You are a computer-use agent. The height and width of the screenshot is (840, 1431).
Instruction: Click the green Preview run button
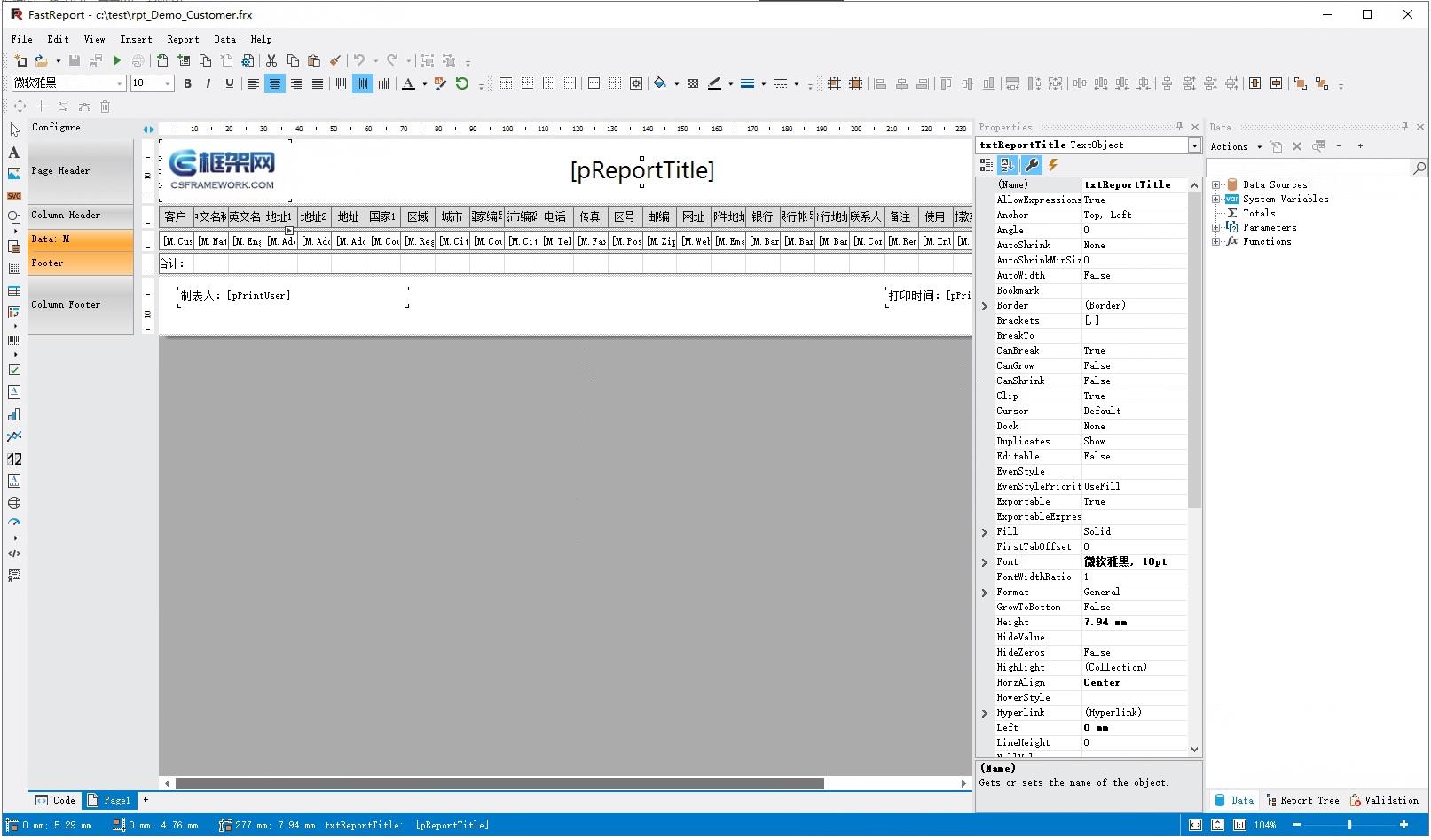(x=116, y=60)
